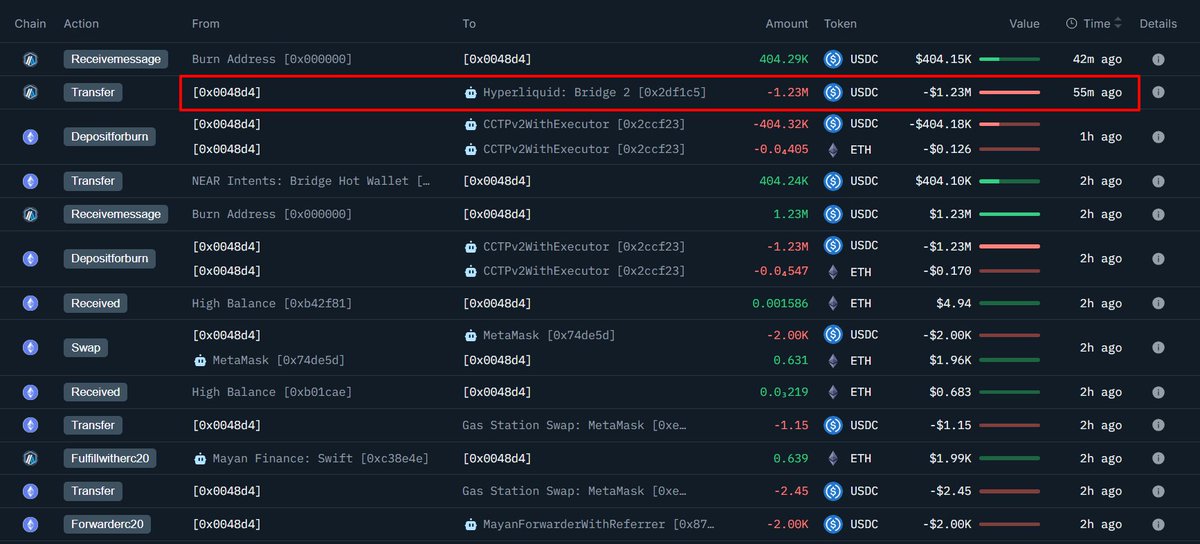Click the USDC token icon in the 404.29K row
This screenshot has height=544, width=1200.
pyautogui.click(x=833, y=59)
